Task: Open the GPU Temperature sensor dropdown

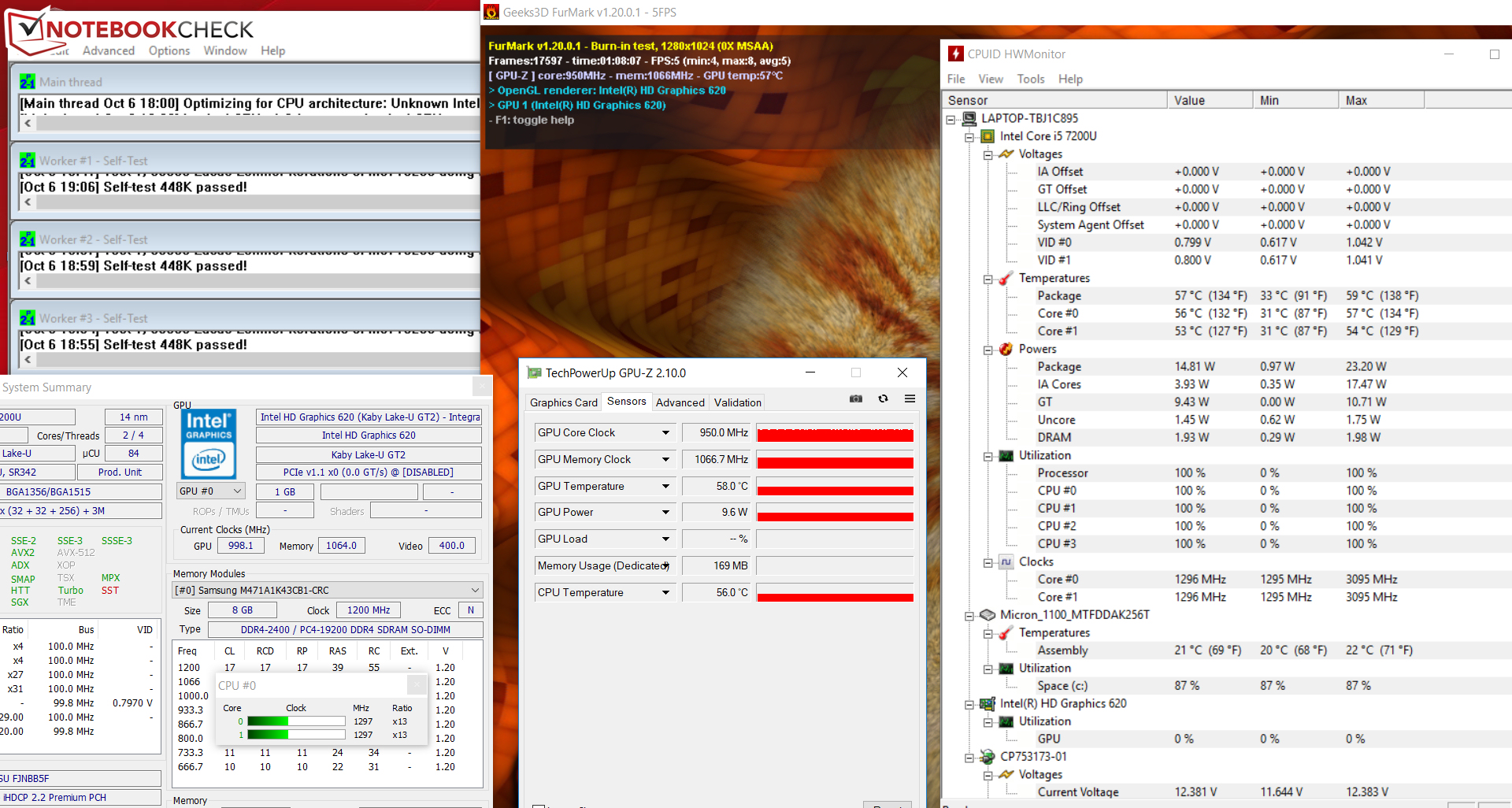Action: pos(665,486)
